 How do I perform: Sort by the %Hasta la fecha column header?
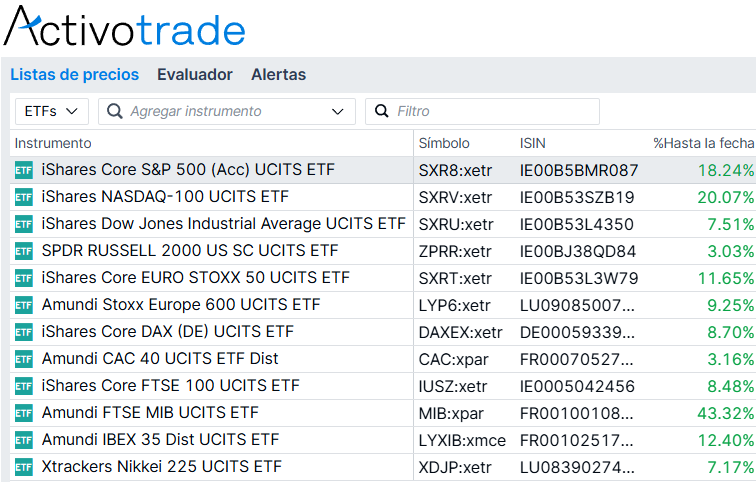point(703,143)
